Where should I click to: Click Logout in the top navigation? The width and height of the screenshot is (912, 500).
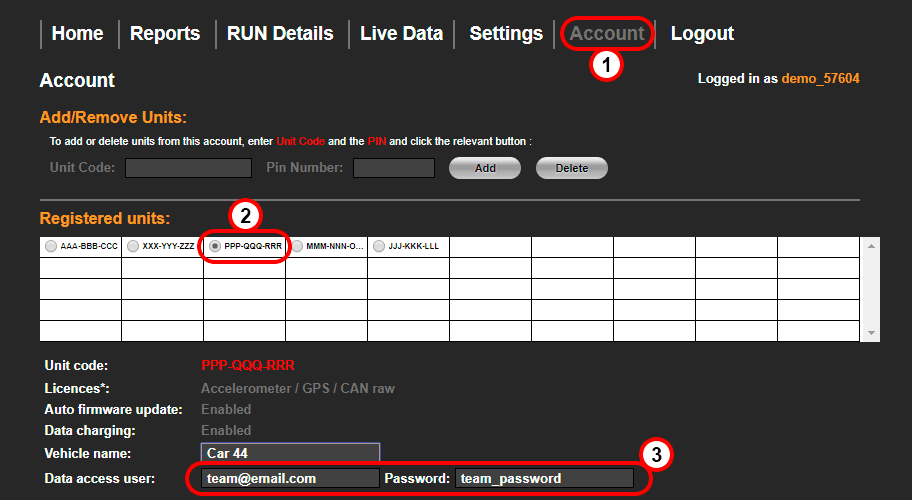click(x=702, y=33)
